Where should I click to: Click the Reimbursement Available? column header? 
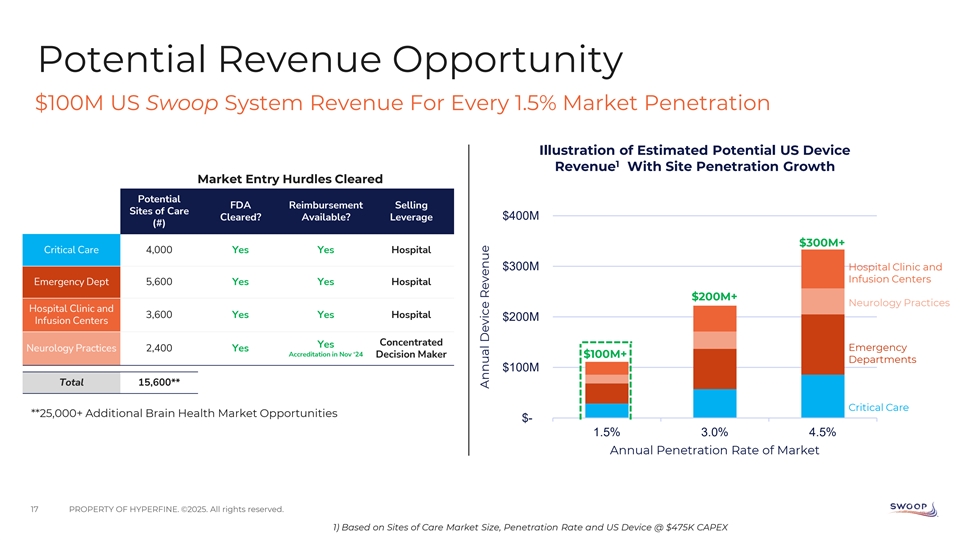(325, 211)
